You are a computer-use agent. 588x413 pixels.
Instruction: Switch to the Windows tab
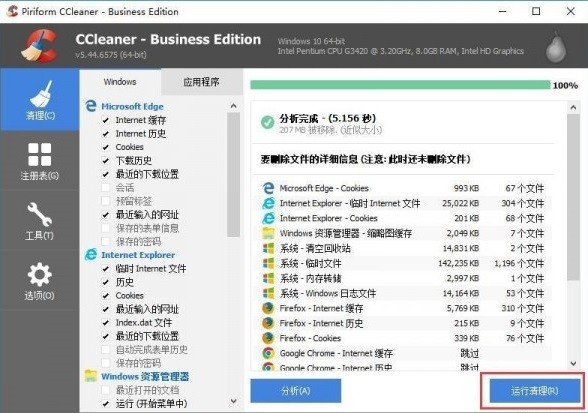coord(120,82)
